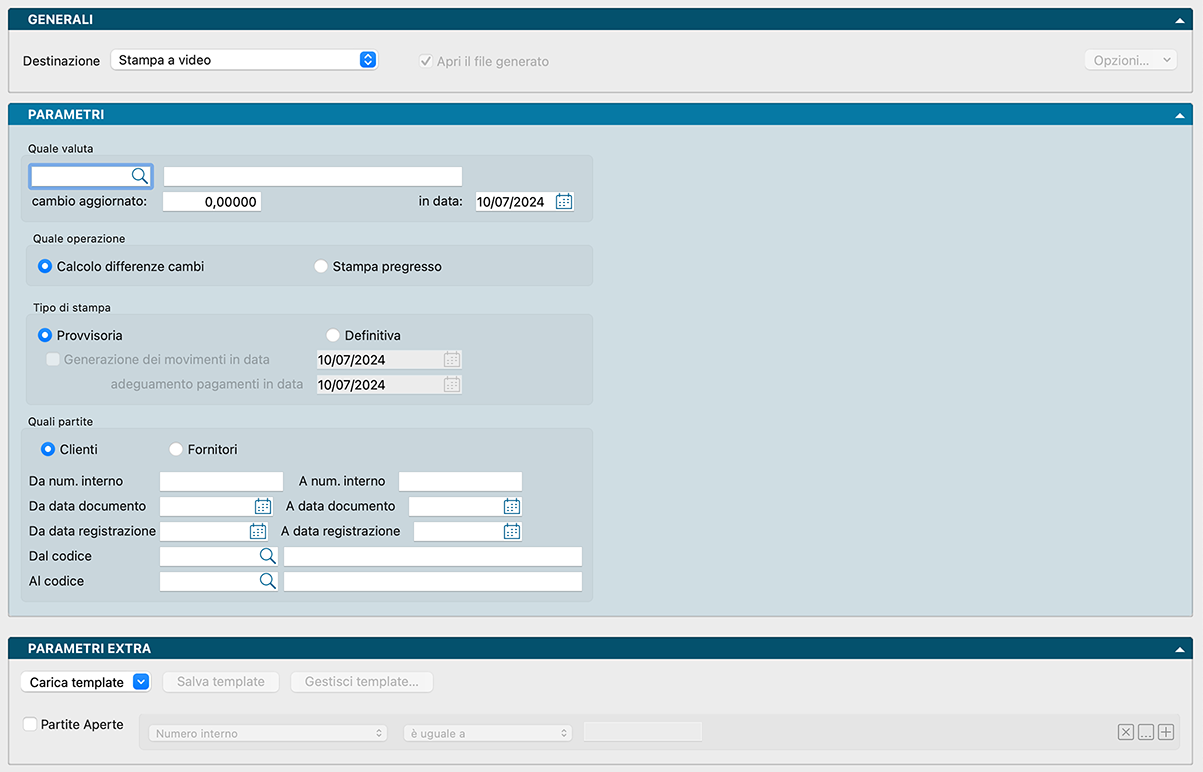The width and height of the screenshot is (1203, 772).
Task: Open calendar for 'Da data documento'
Action: point(263,506)
